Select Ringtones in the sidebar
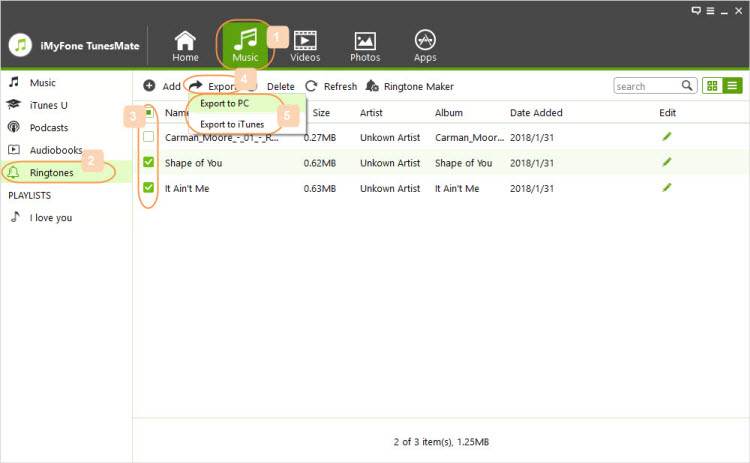 [x=66, y=172]
